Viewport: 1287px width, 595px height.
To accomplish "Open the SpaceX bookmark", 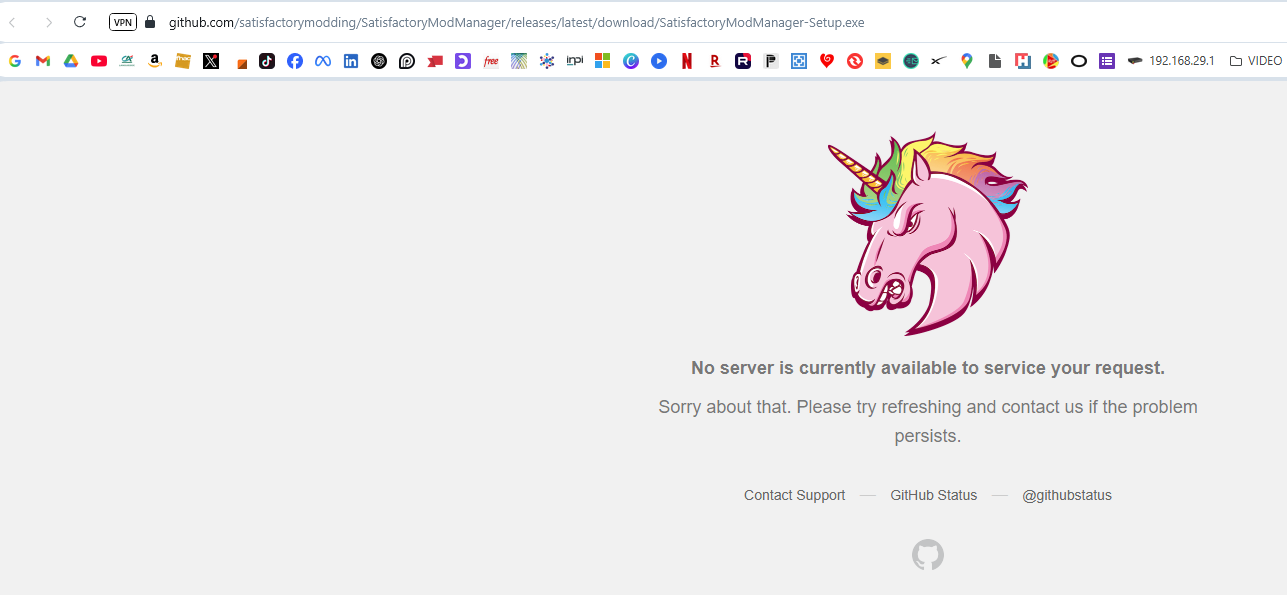I will click(939, 61).
